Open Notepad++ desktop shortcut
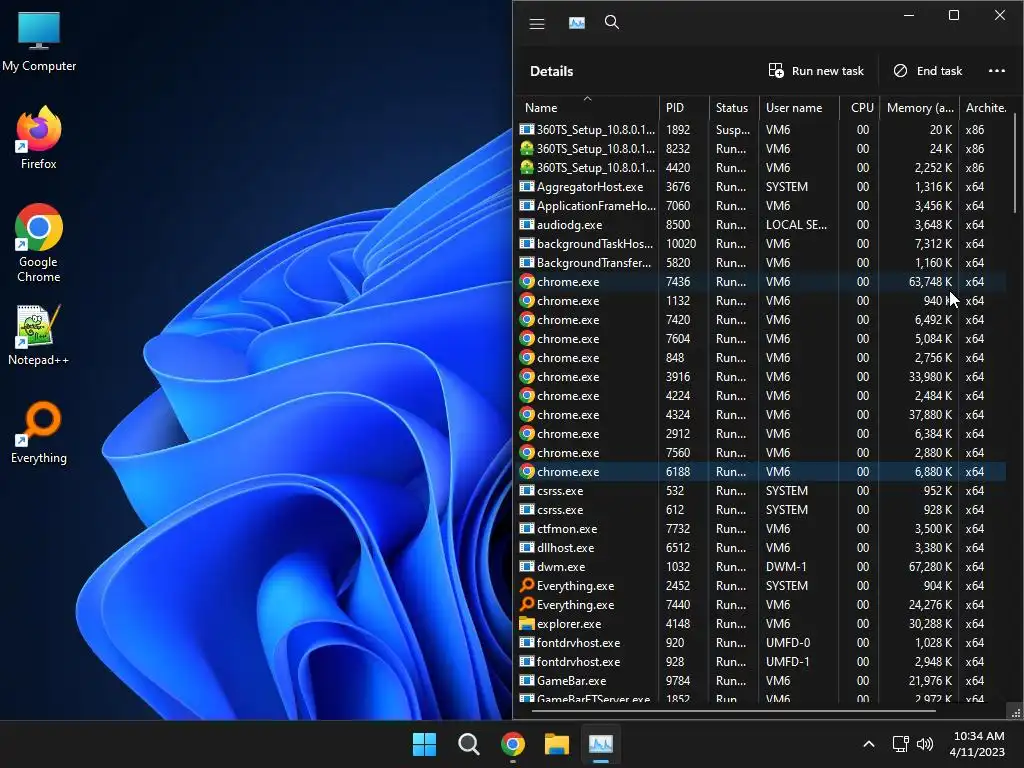The height and width of the screenshot is (768, 1024). 39,335
